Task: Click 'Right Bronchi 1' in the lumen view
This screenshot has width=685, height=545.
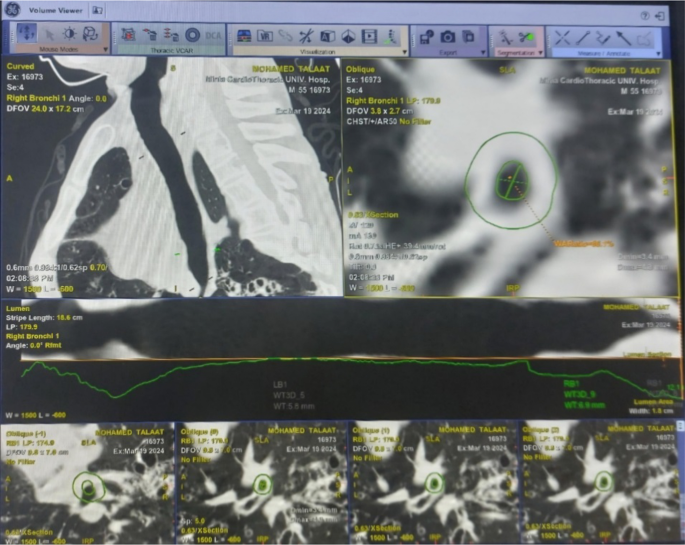Action: coord(32,336)
